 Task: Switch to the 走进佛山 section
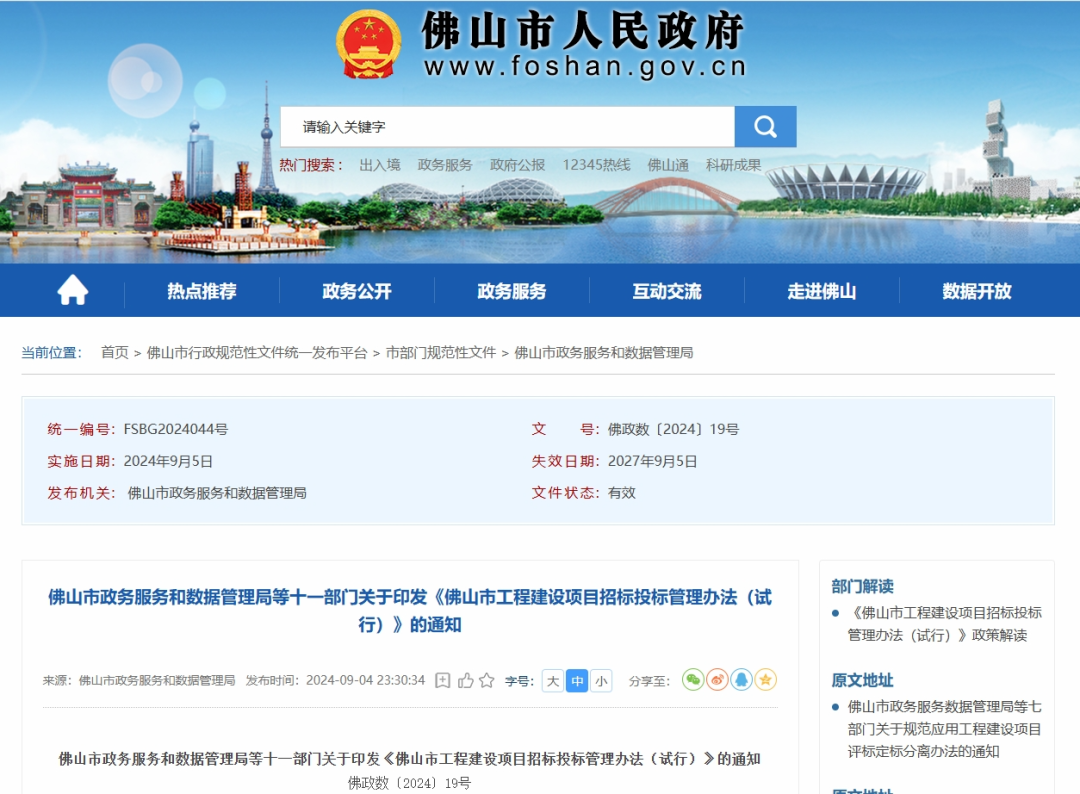tap(823, 291)
